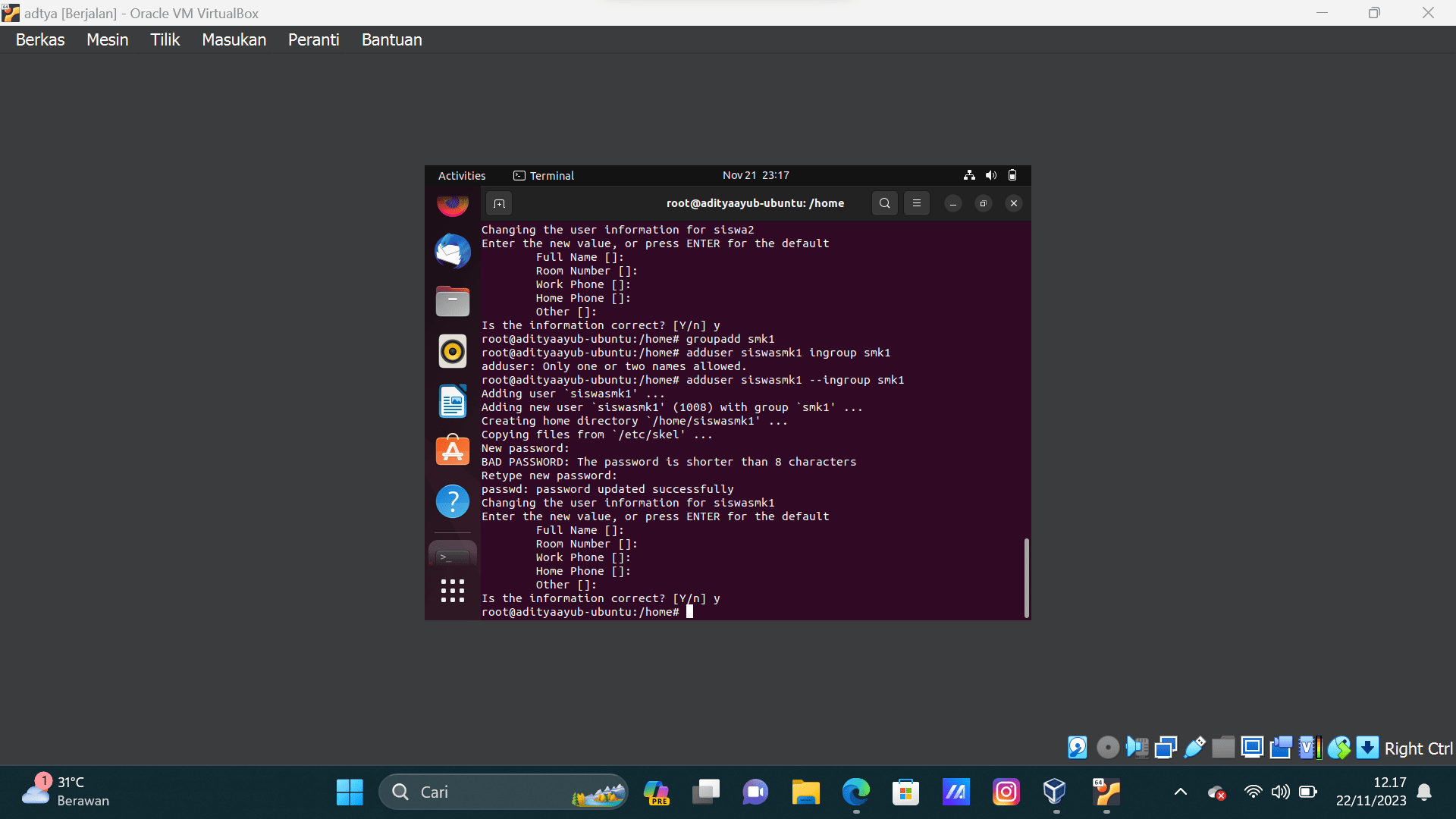Launch LibreOffice Writer from the dock

click(453, 401)
